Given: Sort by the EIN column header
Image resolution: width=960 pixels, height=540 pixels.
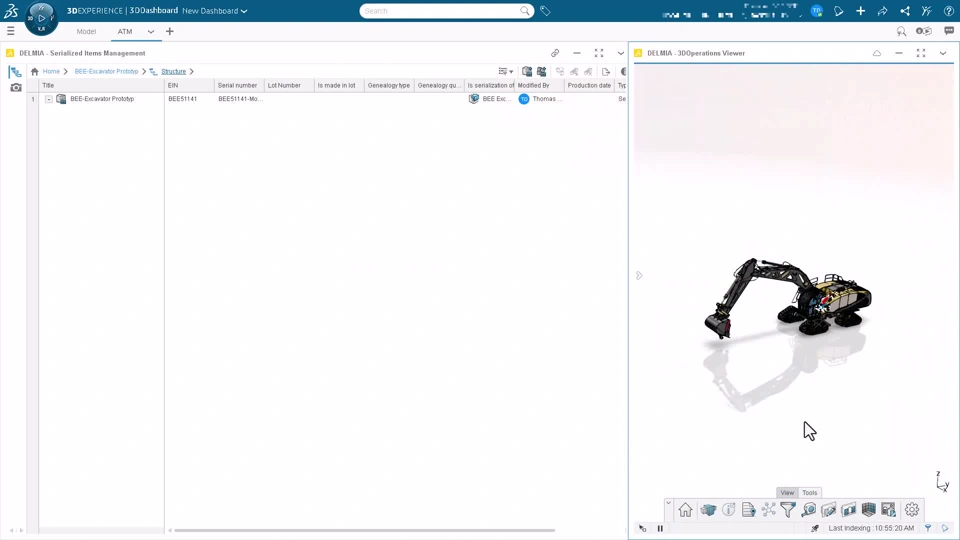Looking at the screenshot, I should [x=189, y=85].
